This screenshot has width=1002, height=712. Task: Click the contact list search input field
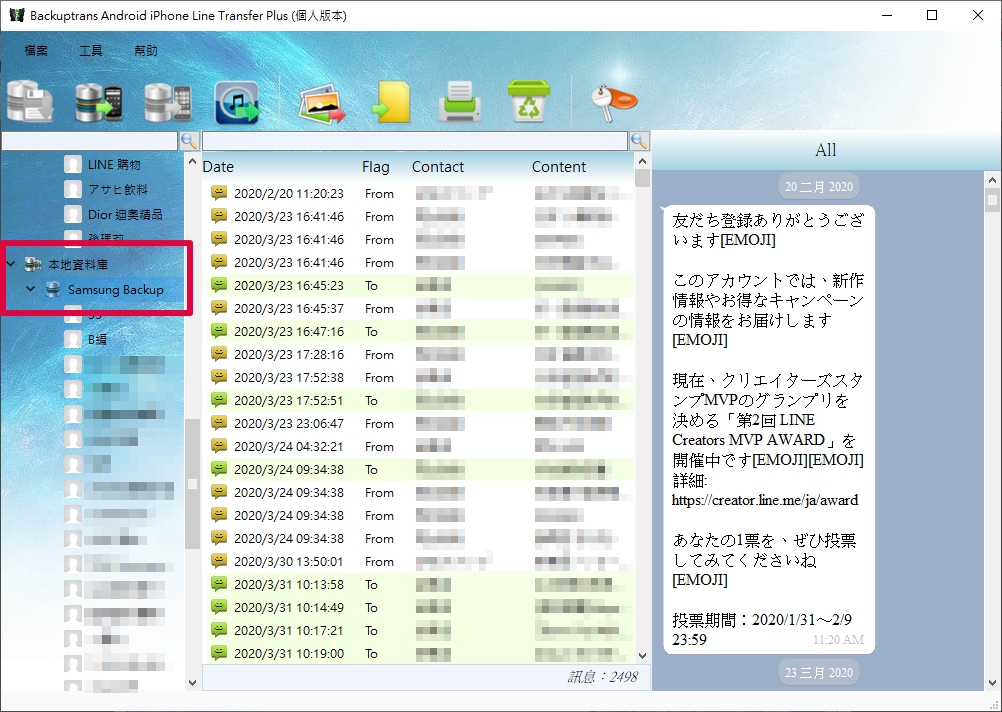click(89, 141)
